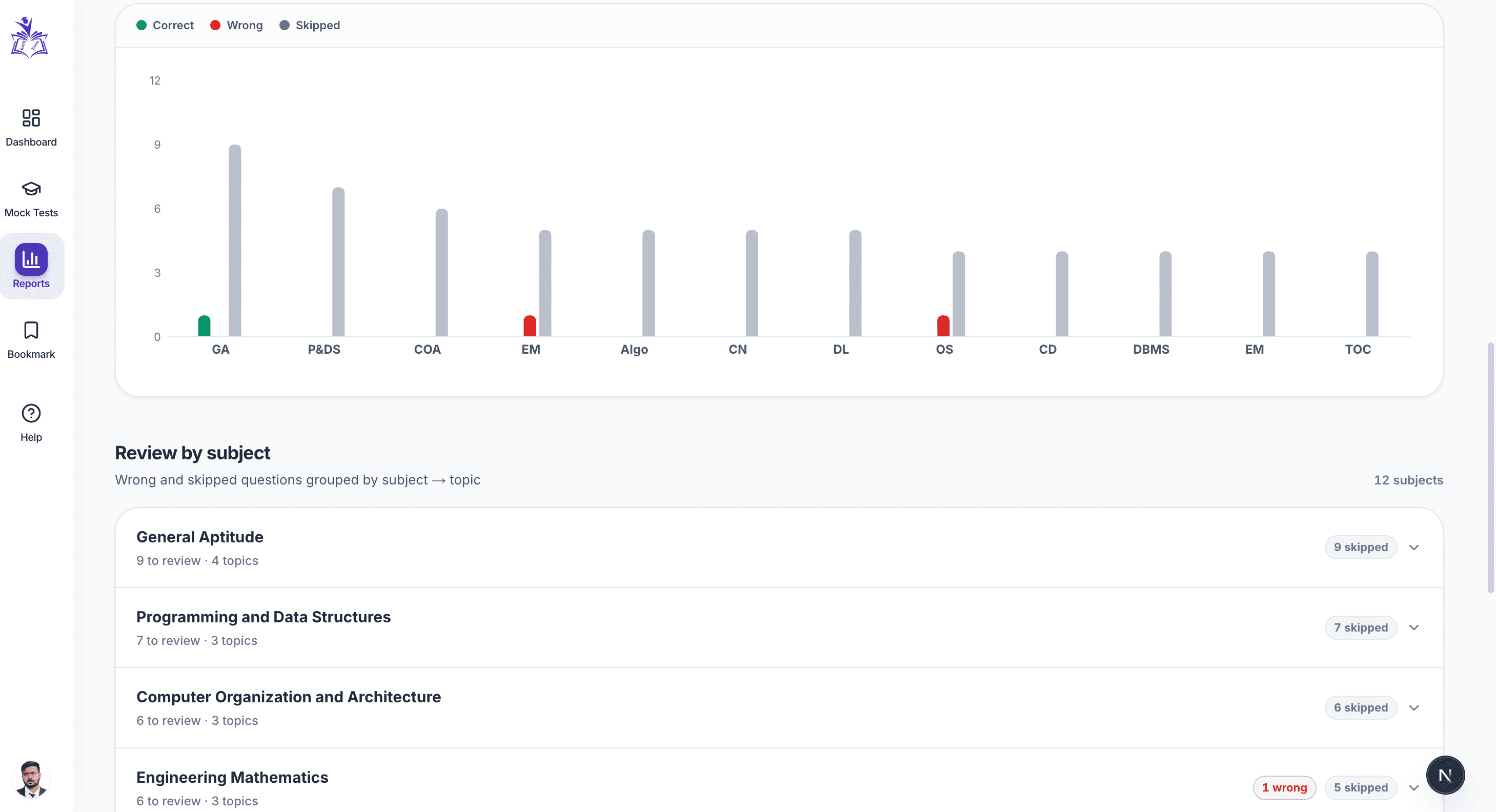Screen dimensions: 1496x812
Task: Click the P&DS axis label
Action: (324, 349)
